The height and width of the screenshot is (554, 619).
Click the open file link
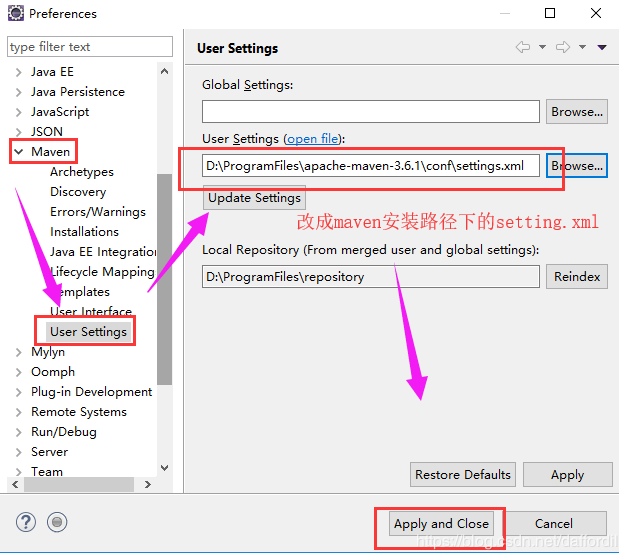(x=313, y=139)
